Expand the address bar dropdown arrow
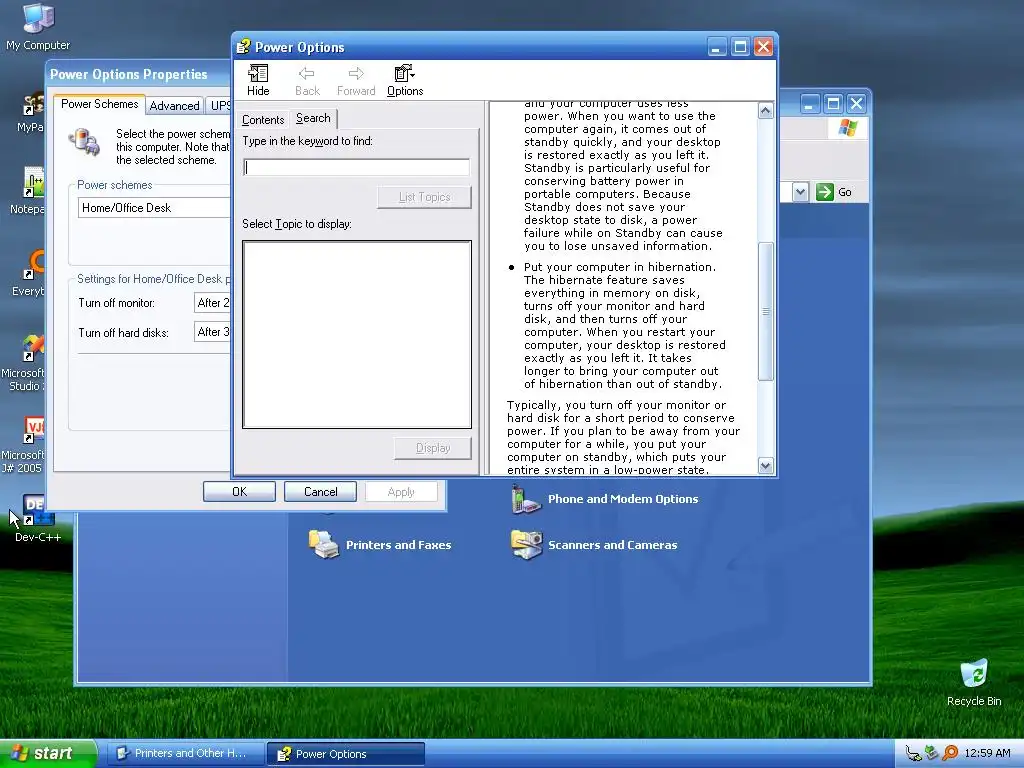Image resolution: width=1024 pixels, height=768 pixels. [x=801, y=192]
